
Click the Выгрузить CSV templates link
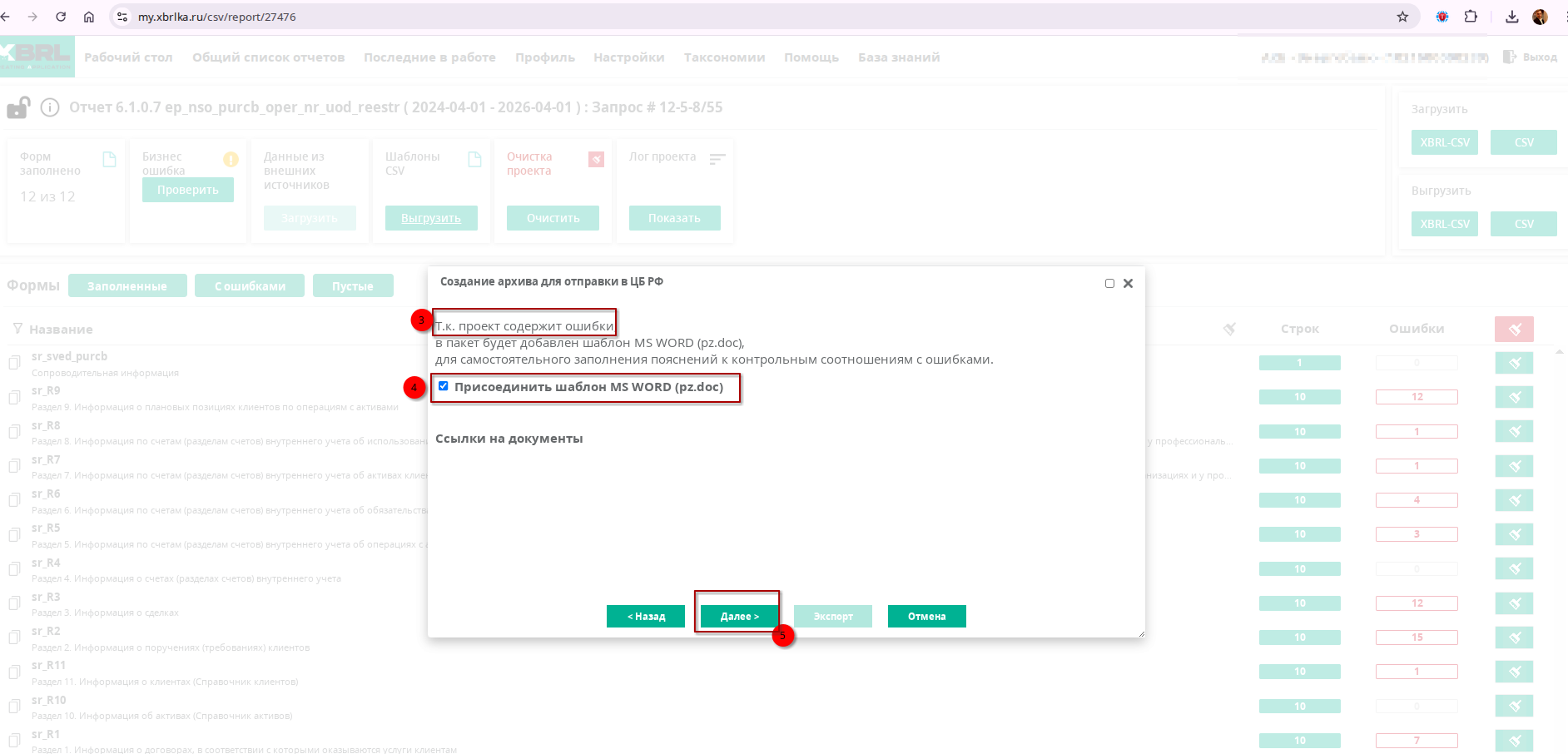click(x=431, y=218)
